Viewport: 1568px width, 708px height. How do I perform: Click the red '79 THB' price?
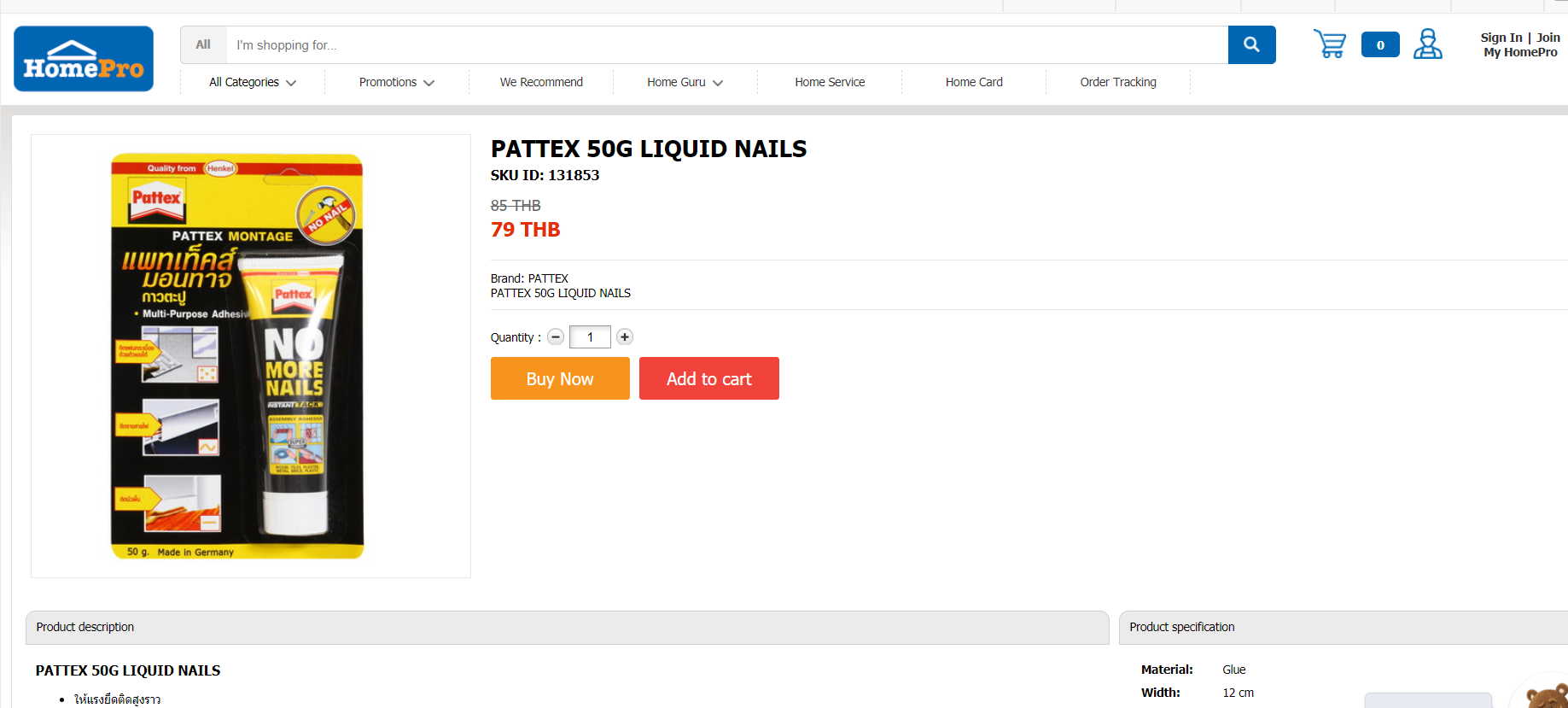click(x=526, y=230)
